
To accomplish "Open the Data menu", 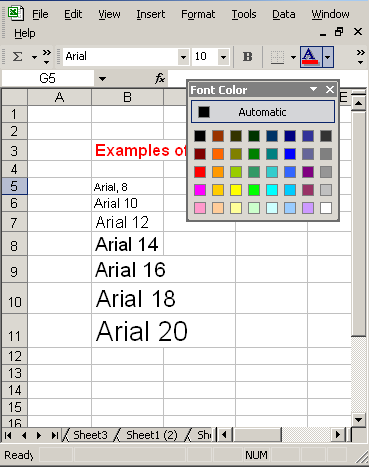I will [x=284, y=14].
